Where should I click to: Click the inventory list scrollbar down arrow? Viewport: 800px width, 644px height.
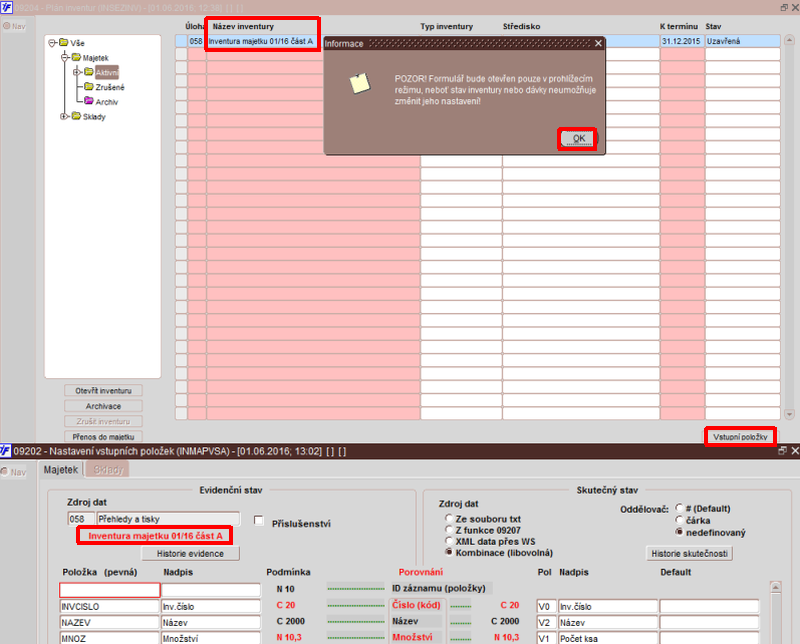point(789,414)
